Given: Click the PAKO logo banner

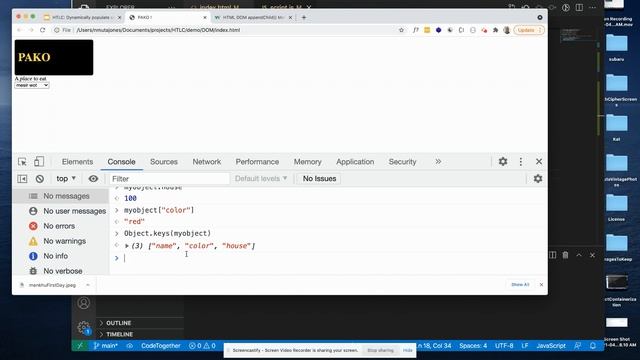Looking at the screenshot, I should pyautogui.click(x=54, y=57).
